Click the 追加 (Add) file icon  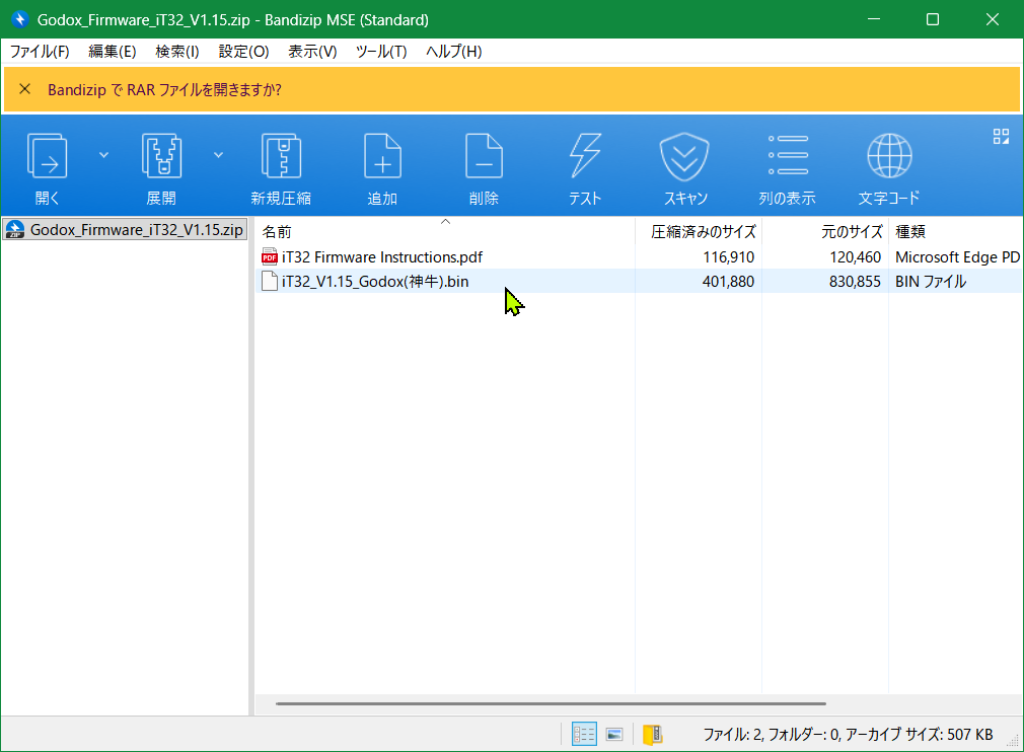[382, 157]
